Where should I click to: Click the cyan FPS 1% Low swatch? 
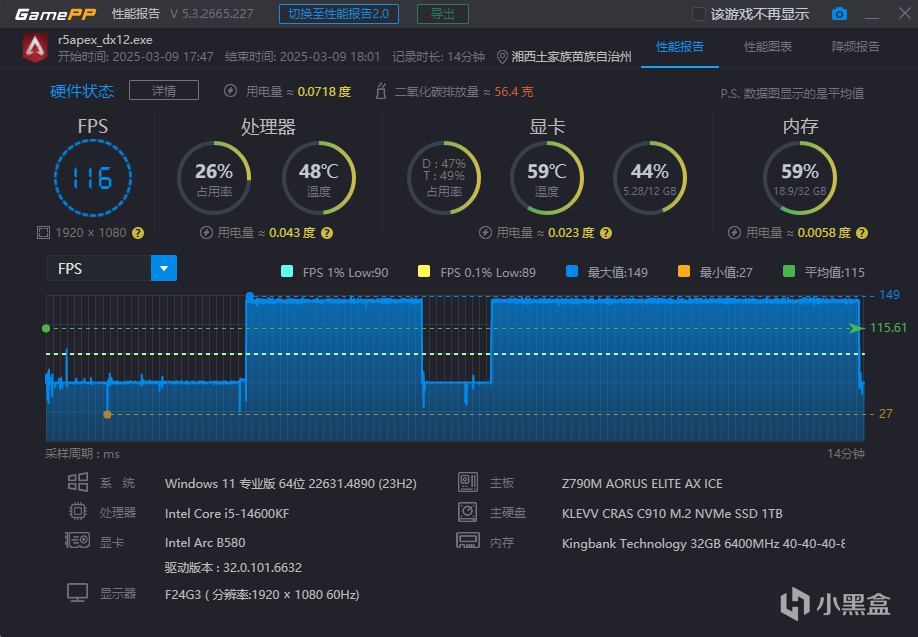287,271
